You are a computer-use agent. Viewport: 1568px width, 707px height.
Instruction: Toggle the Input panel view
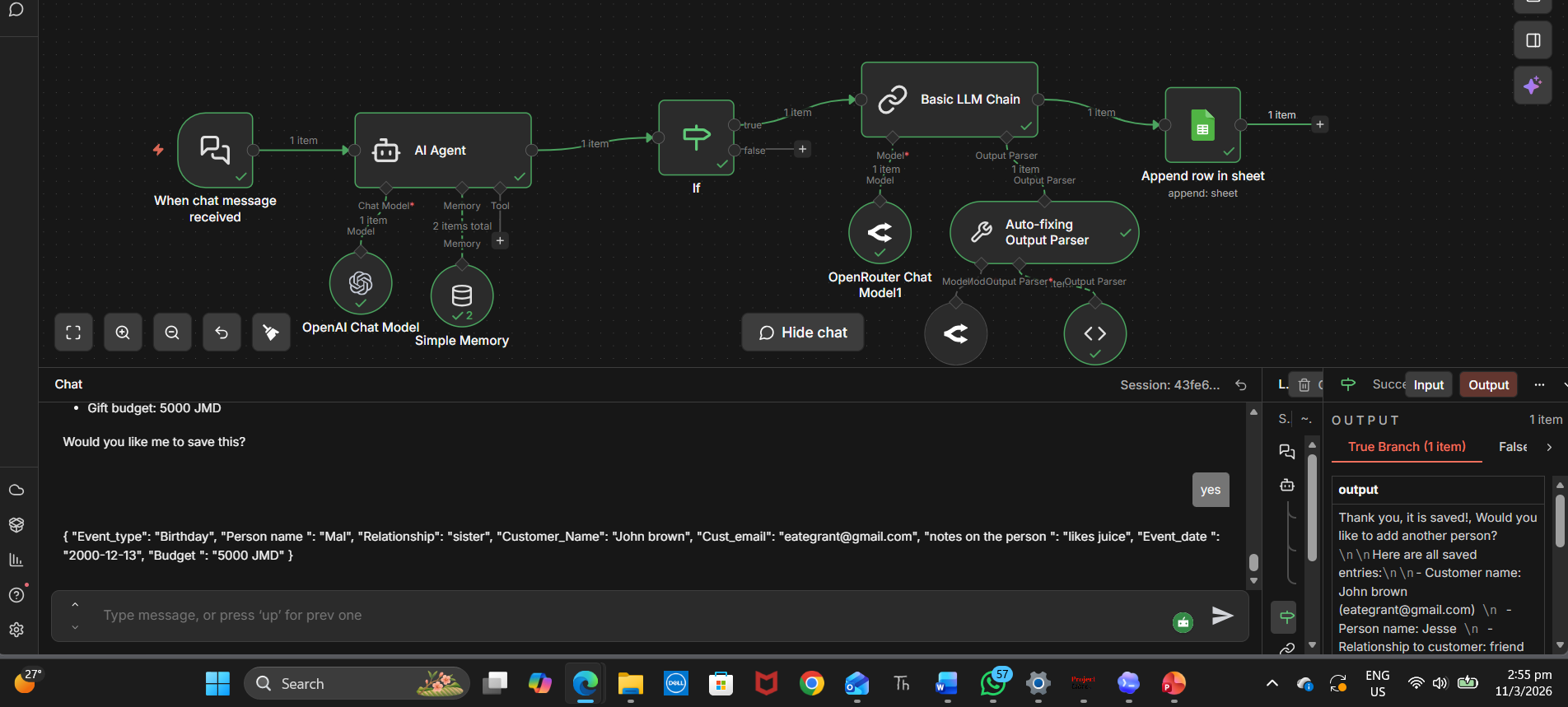pyautogui.click(x=1428, y=385)
